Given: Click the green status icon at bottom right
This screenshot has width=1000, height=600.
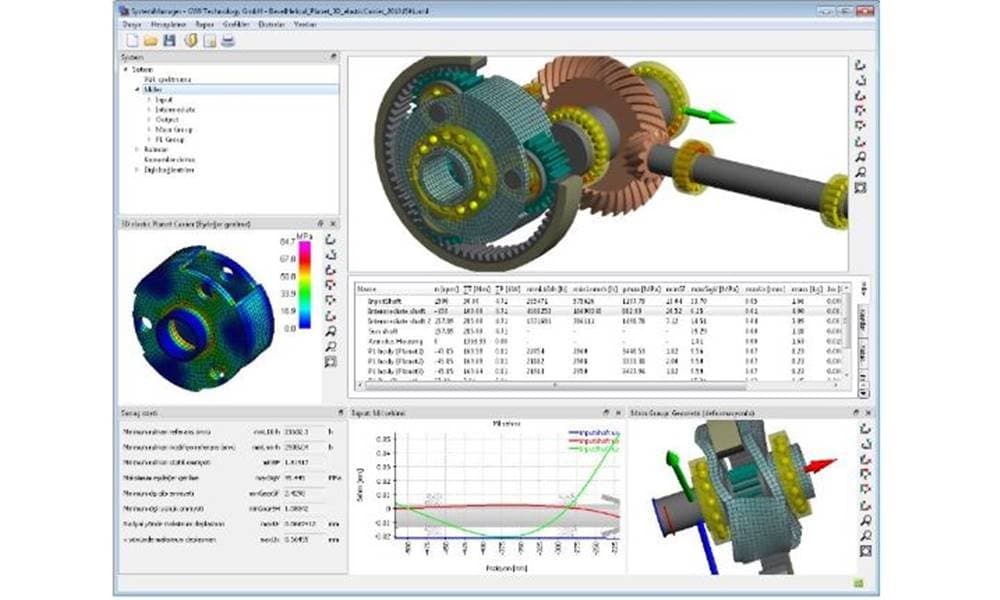Looking at the screenshot, I should pyautogui.click(x=859, y=583).
